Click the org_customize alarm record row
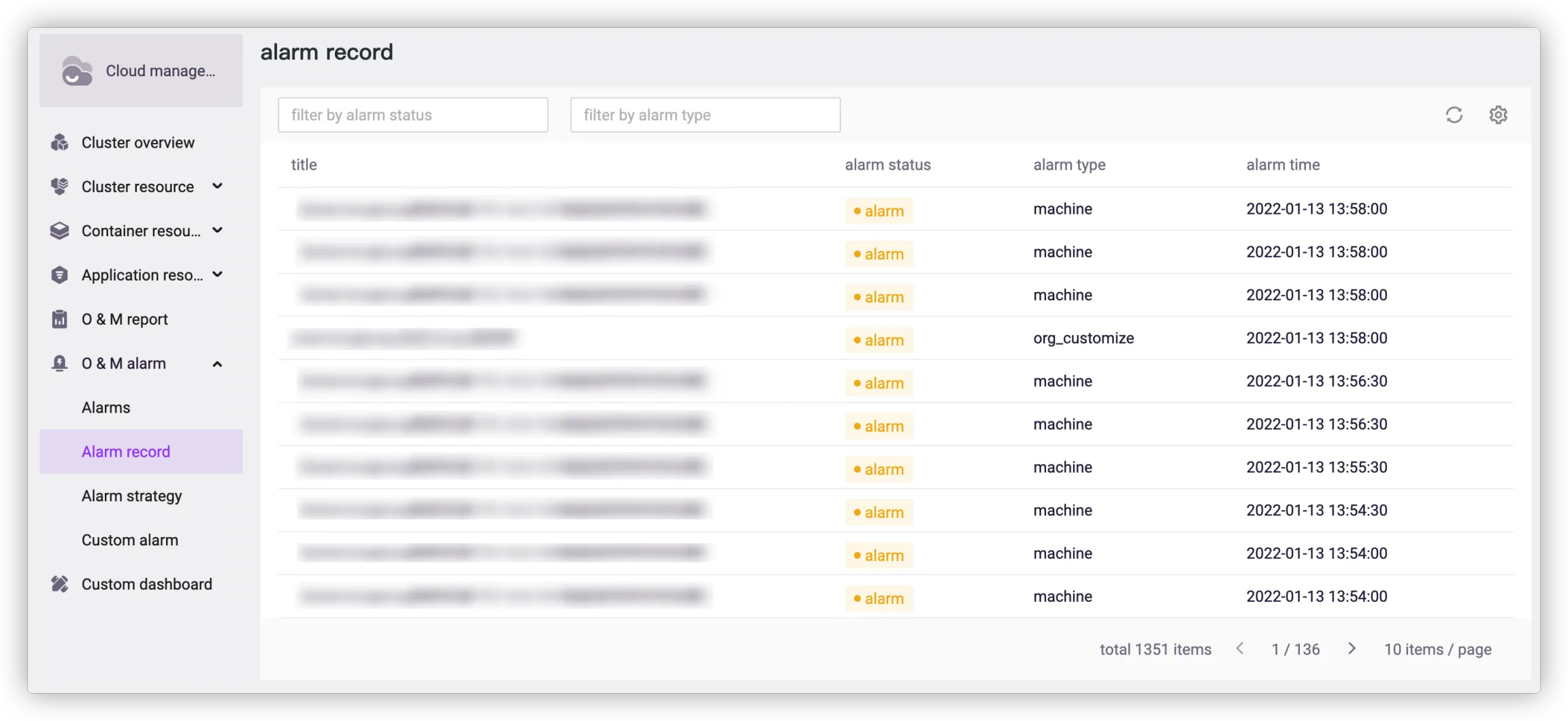Screen dimensions: 1568x721 1083,338
